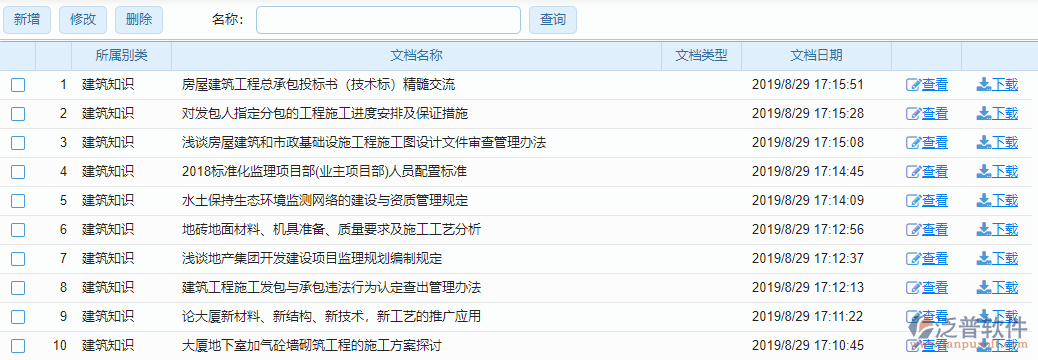The height and width of the screenshot is (360, 1038).
Task: Check the box for row 1 房屋建筑工程总承包投标书
Action: pyautogui.click(x=18, y=85)
